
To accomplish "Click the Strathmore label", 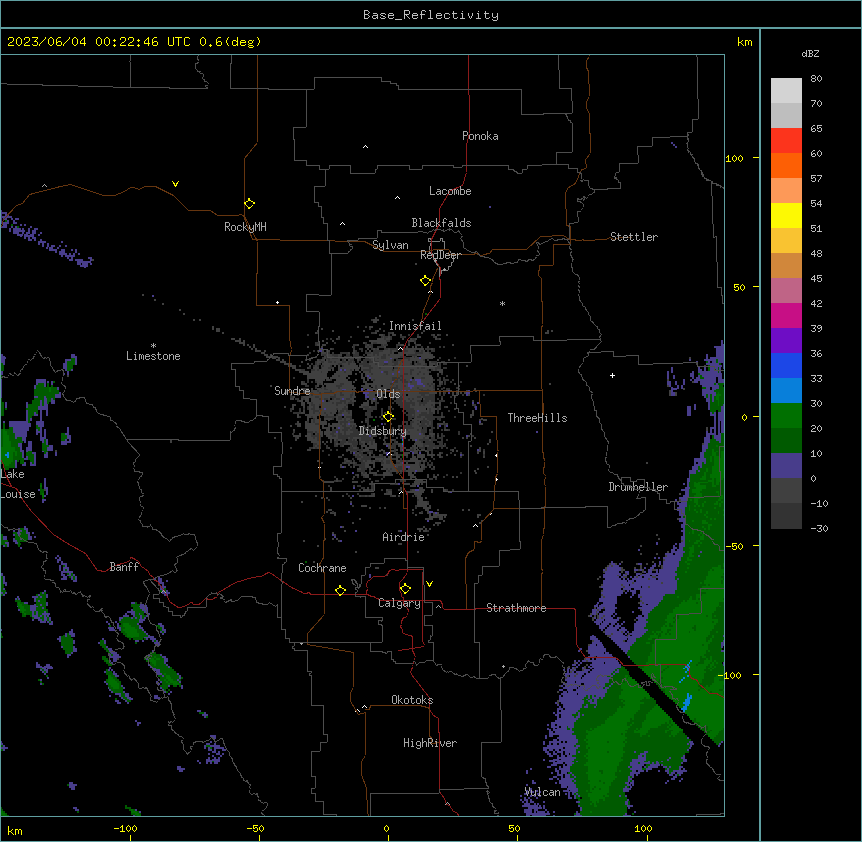I will tap(516, 608).
